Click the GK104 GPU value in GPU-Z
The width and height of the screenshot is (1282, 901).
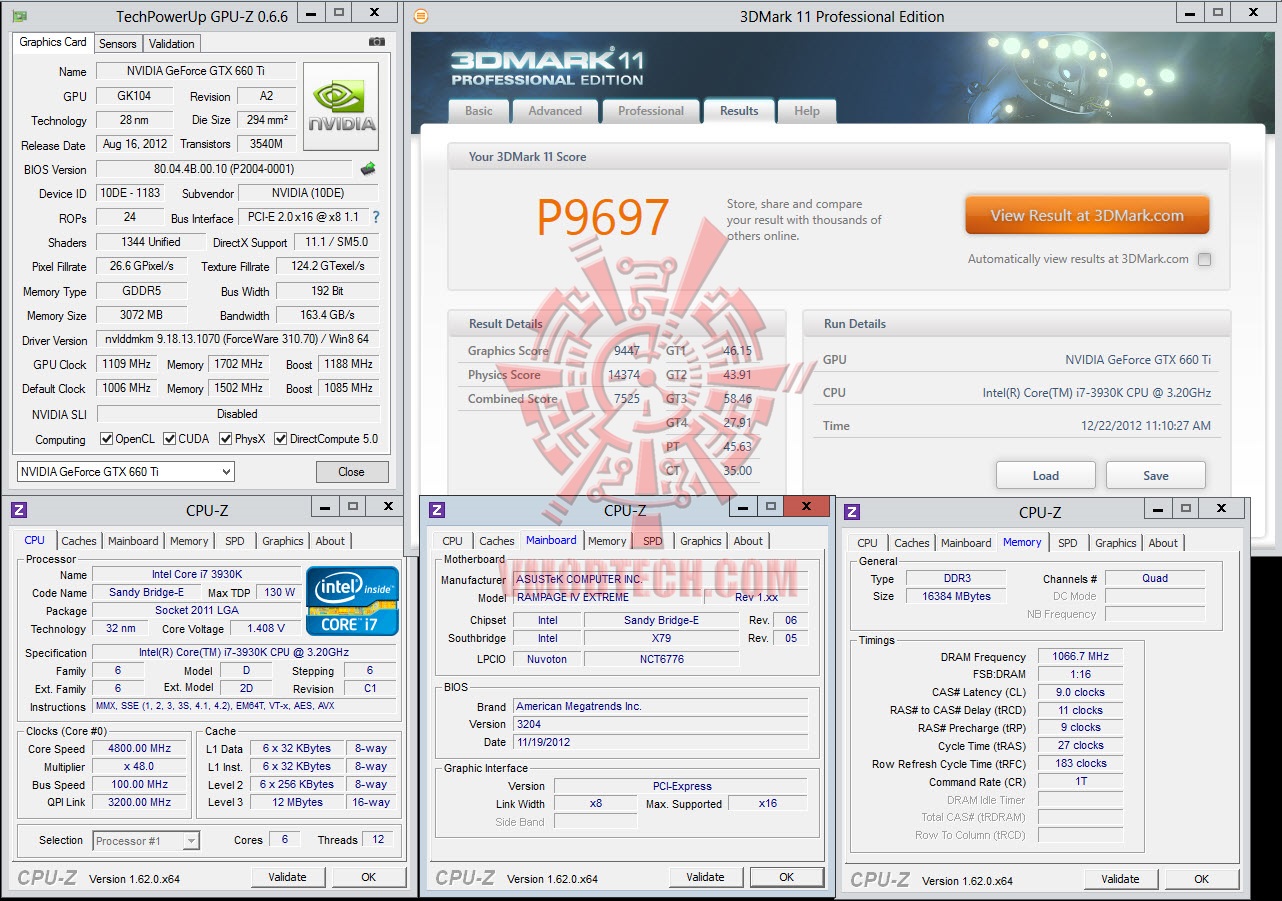point(135,96)
